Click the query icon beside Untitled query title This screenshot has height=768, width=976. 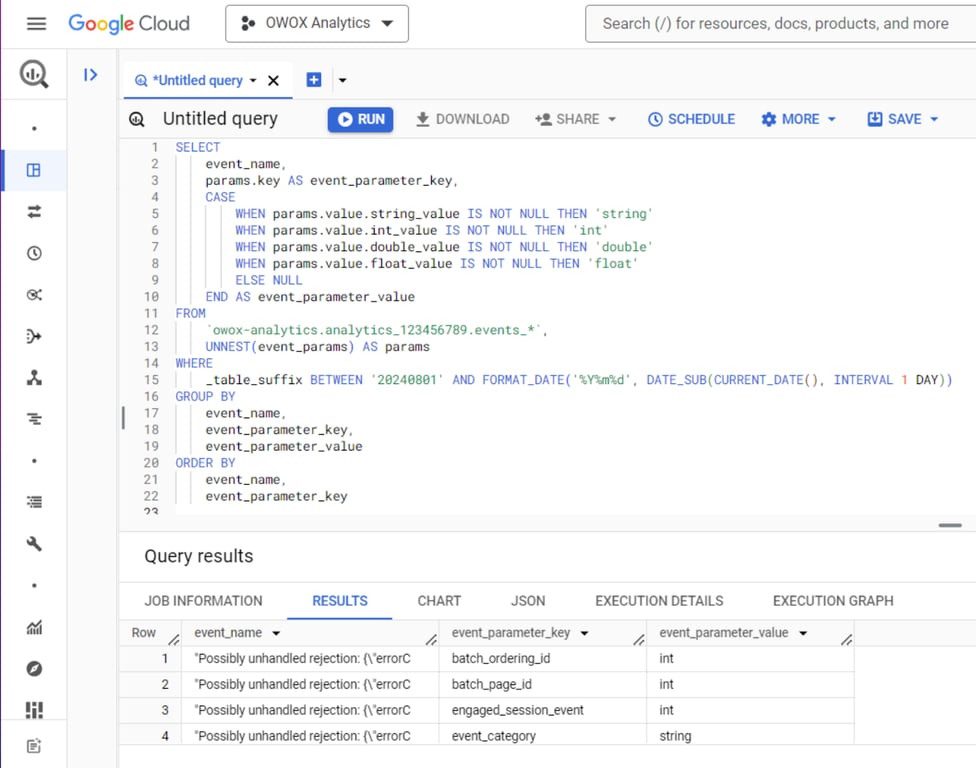[x=136, y=119]
